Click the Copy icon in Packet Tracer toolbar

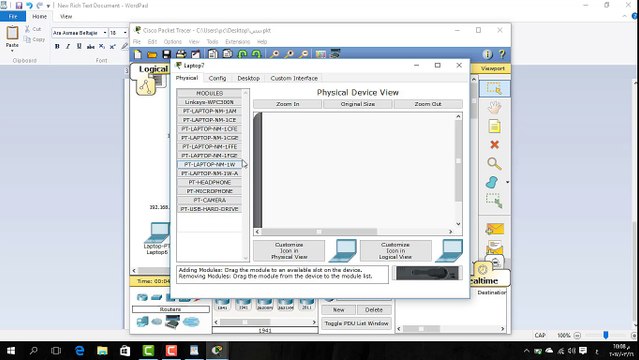point(212,54)
